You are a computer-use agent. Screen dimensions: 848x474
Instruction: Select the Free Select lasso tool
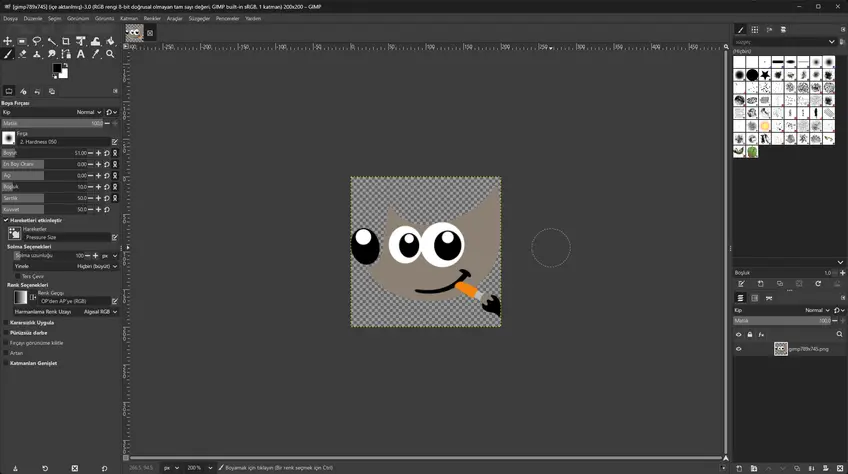coord(37,41)
